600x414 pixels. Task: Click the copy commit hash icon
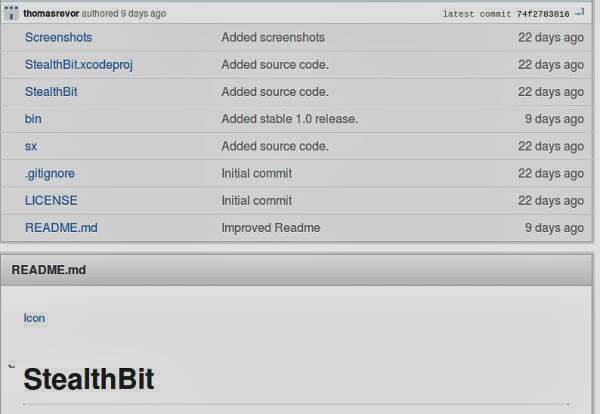pos(580,14)
